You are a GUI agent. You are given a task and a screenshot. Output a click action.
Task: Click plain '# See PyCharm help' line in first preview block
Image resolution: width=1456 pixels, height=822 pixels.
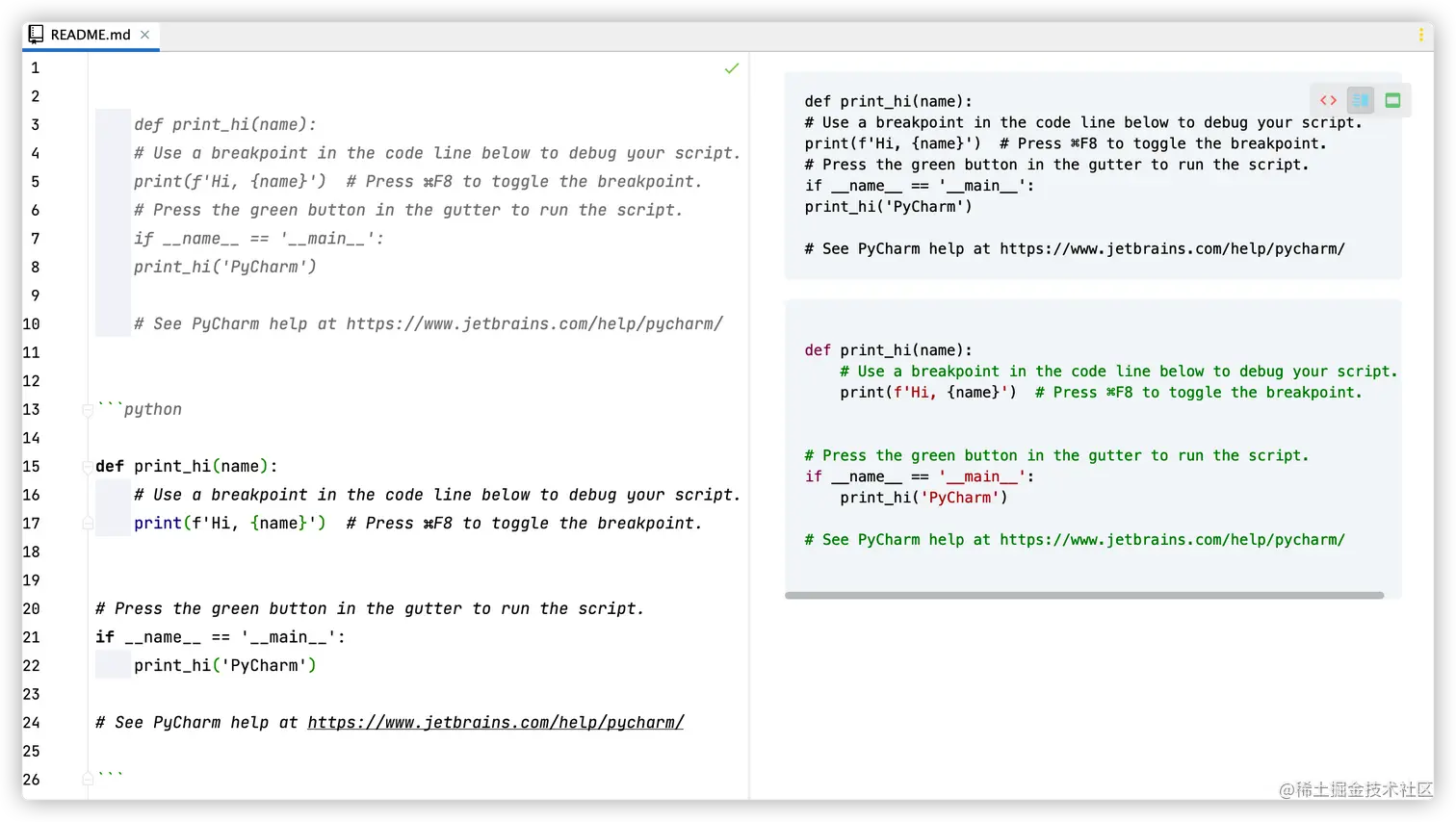click(x=1075, y=248)
